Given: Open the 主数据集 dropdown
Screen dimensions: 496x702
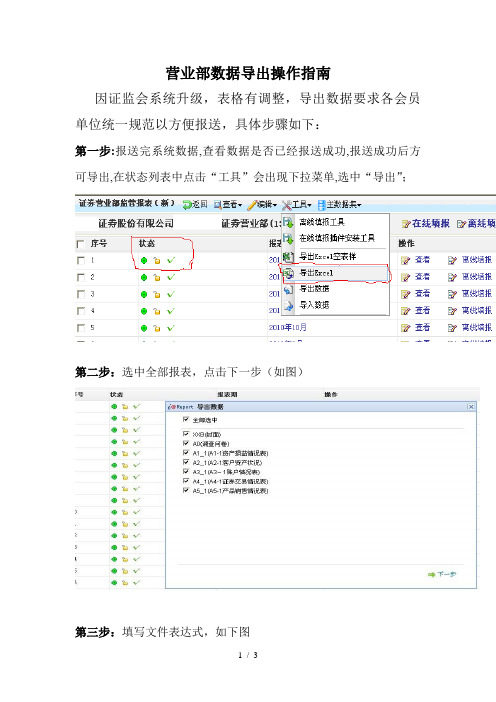Looking at the screenshot, I should tap(339, 205).
